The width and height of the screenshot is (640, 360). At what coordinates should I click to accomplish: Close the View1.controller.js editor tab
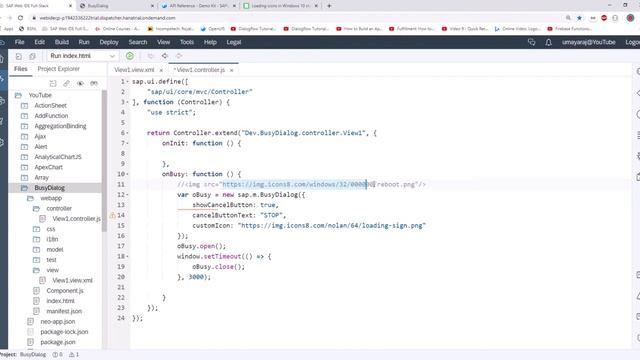tap(231, 70)
